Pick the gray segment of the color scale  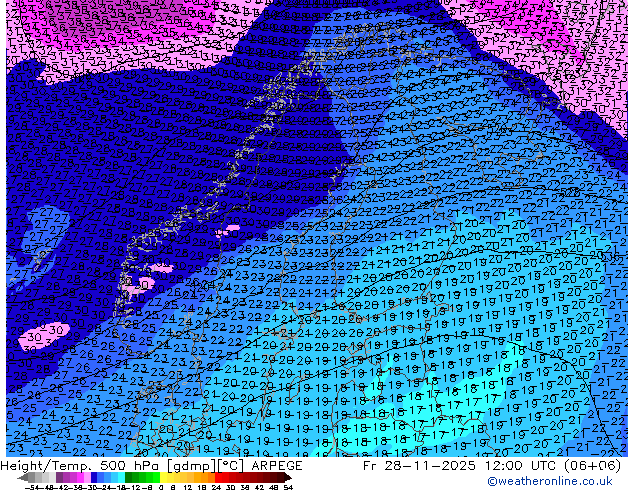click(42, 478)
